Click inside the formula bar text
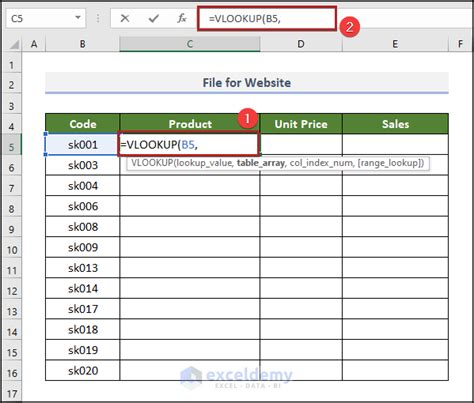This screenshot has height=403, width=474. [x=245, y=19]
